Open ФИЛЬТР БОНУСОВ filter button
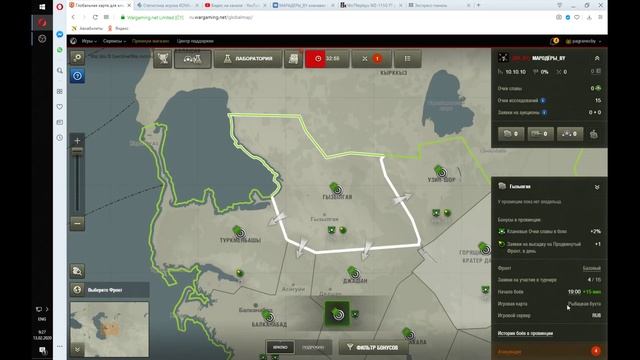The height and width of the screenshot is (360, 640). click(x=373, y=347)
